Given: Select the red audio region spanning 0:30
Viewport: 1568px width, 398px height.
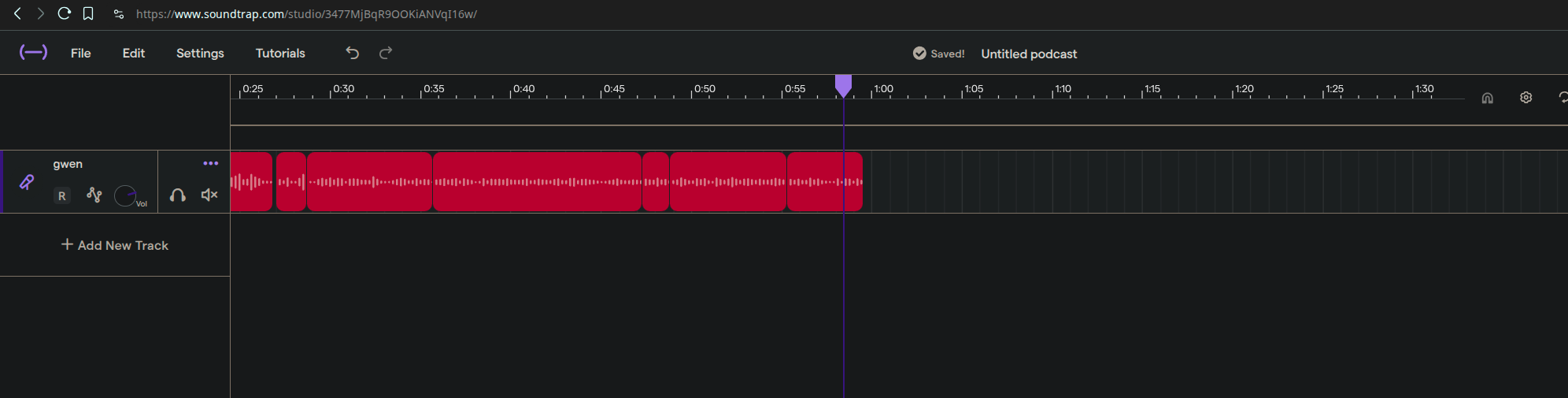Looking at the screenshot, I should pyautogui.click(x=370, y=182).
